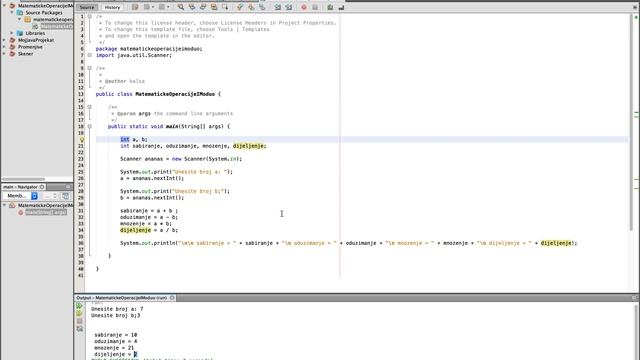
Task: Click bottom icon in Output sidebar
Action: click(79, 329)
